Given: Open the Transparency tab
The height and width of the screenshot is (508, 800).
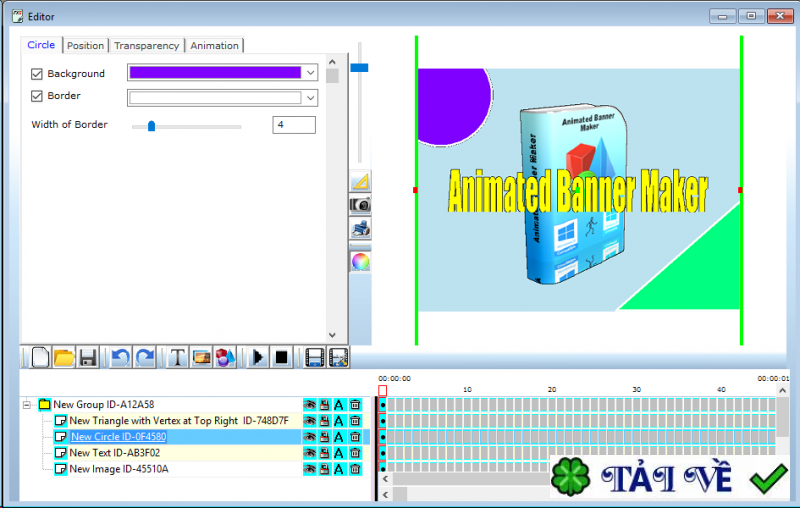Looking at the screenshot, I should click(146, 45).
